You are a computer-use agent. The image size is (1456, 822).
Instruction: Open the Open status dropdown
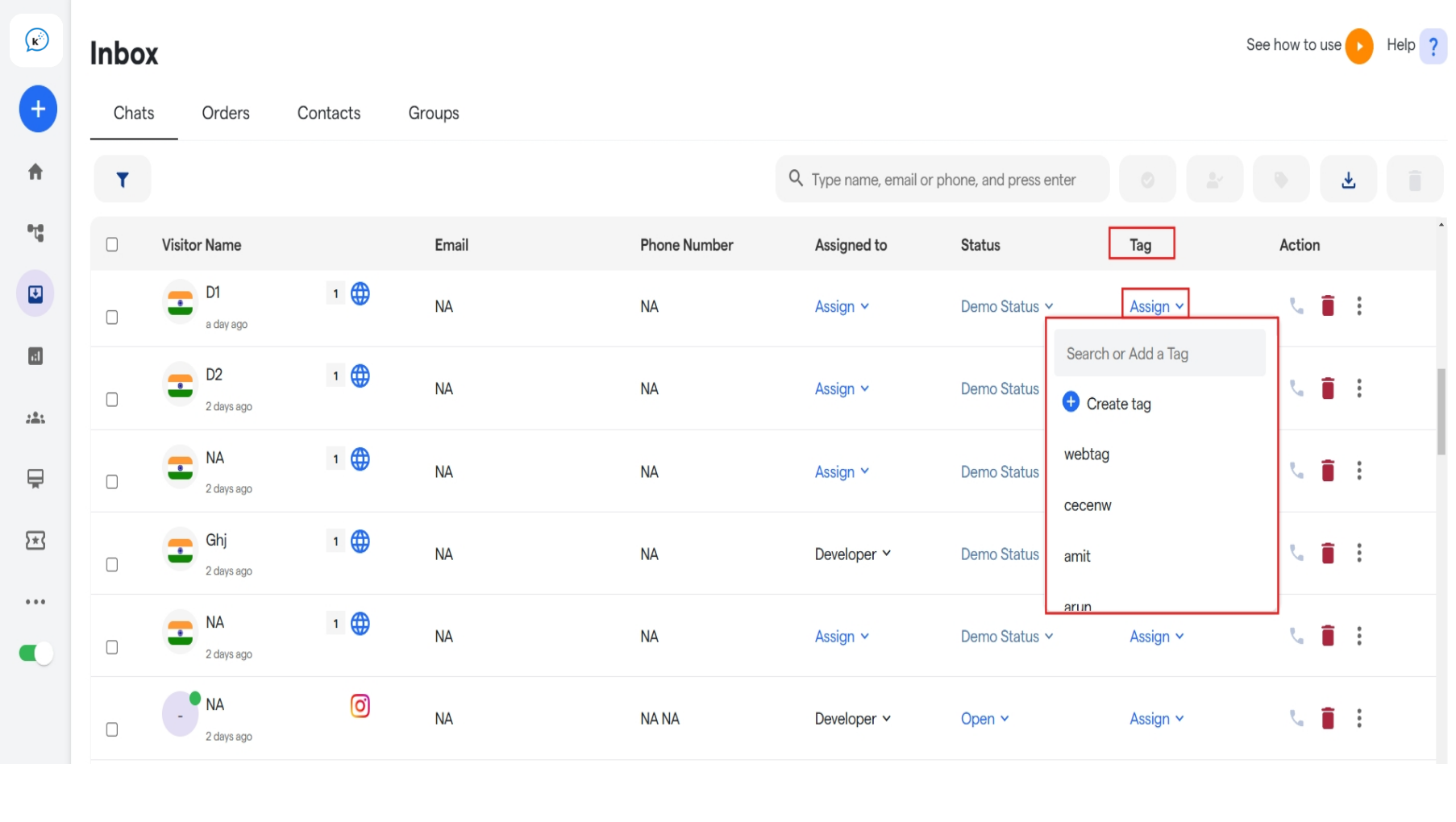(984, 719)
